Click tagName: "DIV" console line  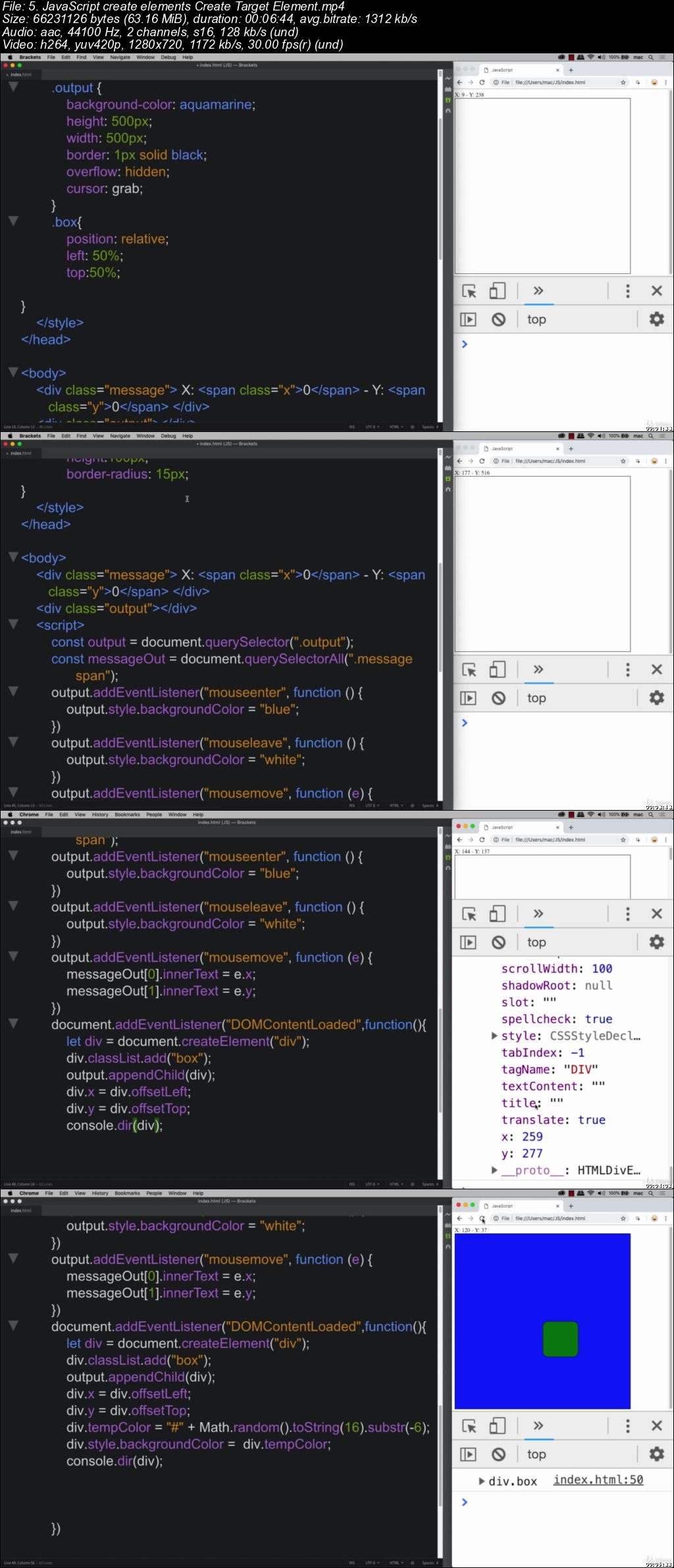tap(550, 1069)
